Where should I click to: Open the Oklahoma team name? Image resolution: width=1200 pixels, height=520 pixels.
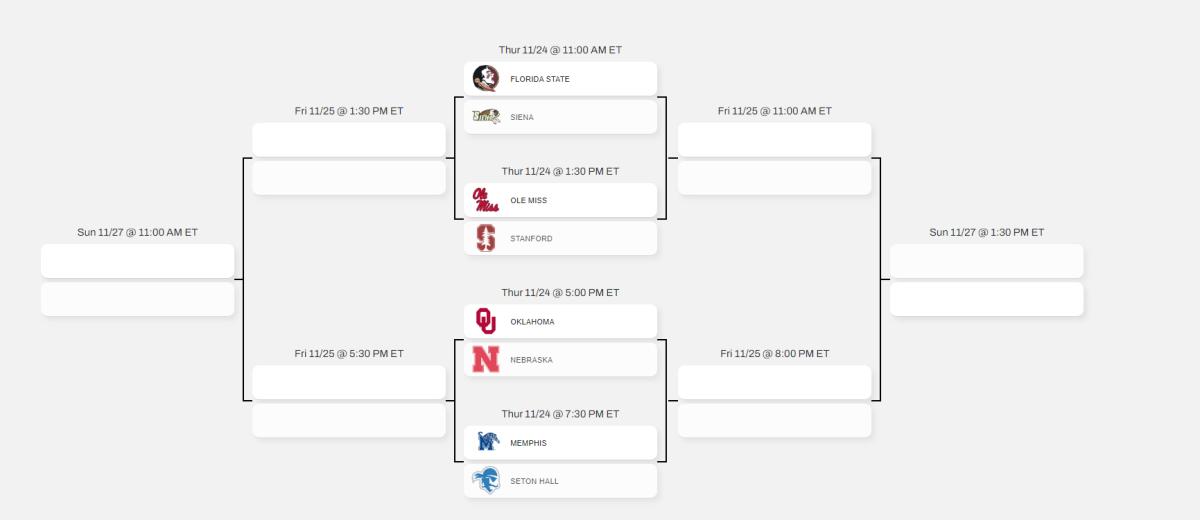coord(532,322)
